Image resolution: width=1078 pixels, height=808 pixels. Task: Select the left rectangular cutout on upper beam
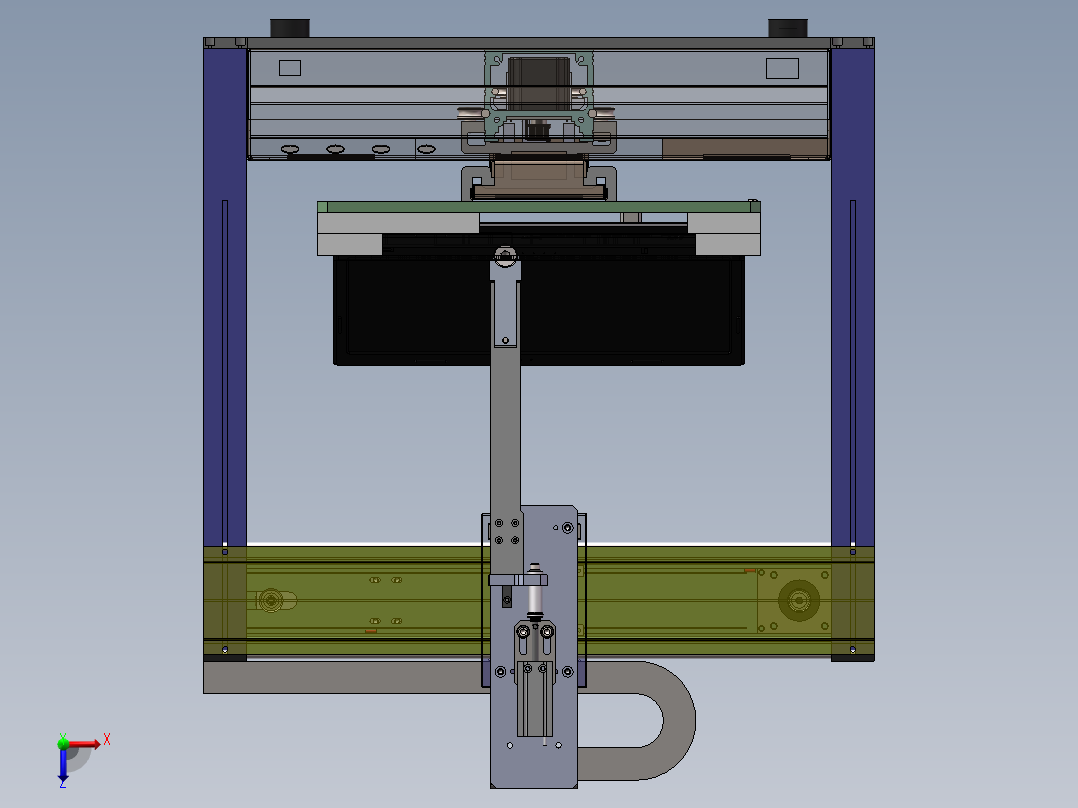pyautogui.click(x=289, y=68)
